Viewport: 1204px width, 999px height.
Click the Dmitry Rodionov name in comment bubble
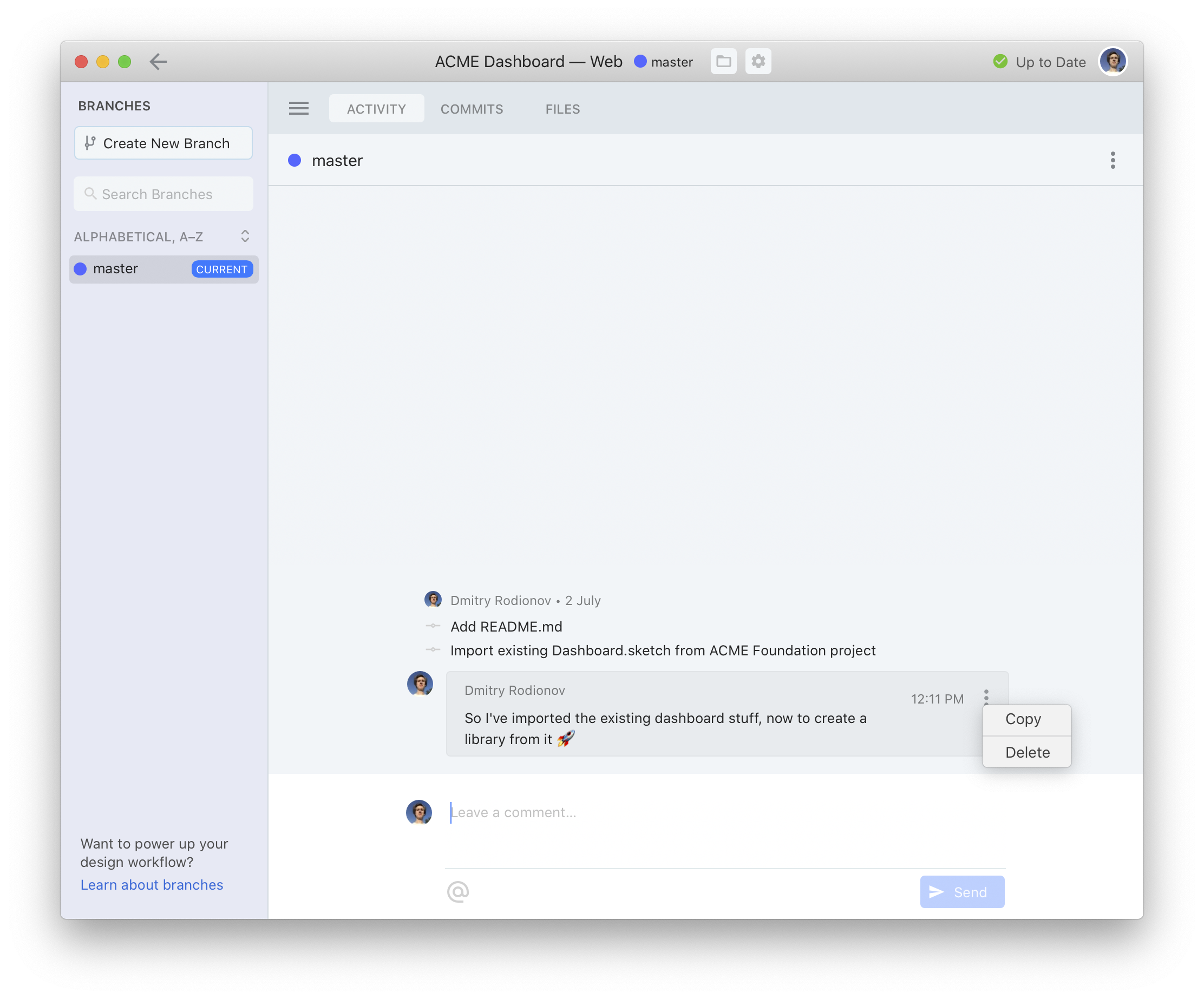tap(514, 690)
